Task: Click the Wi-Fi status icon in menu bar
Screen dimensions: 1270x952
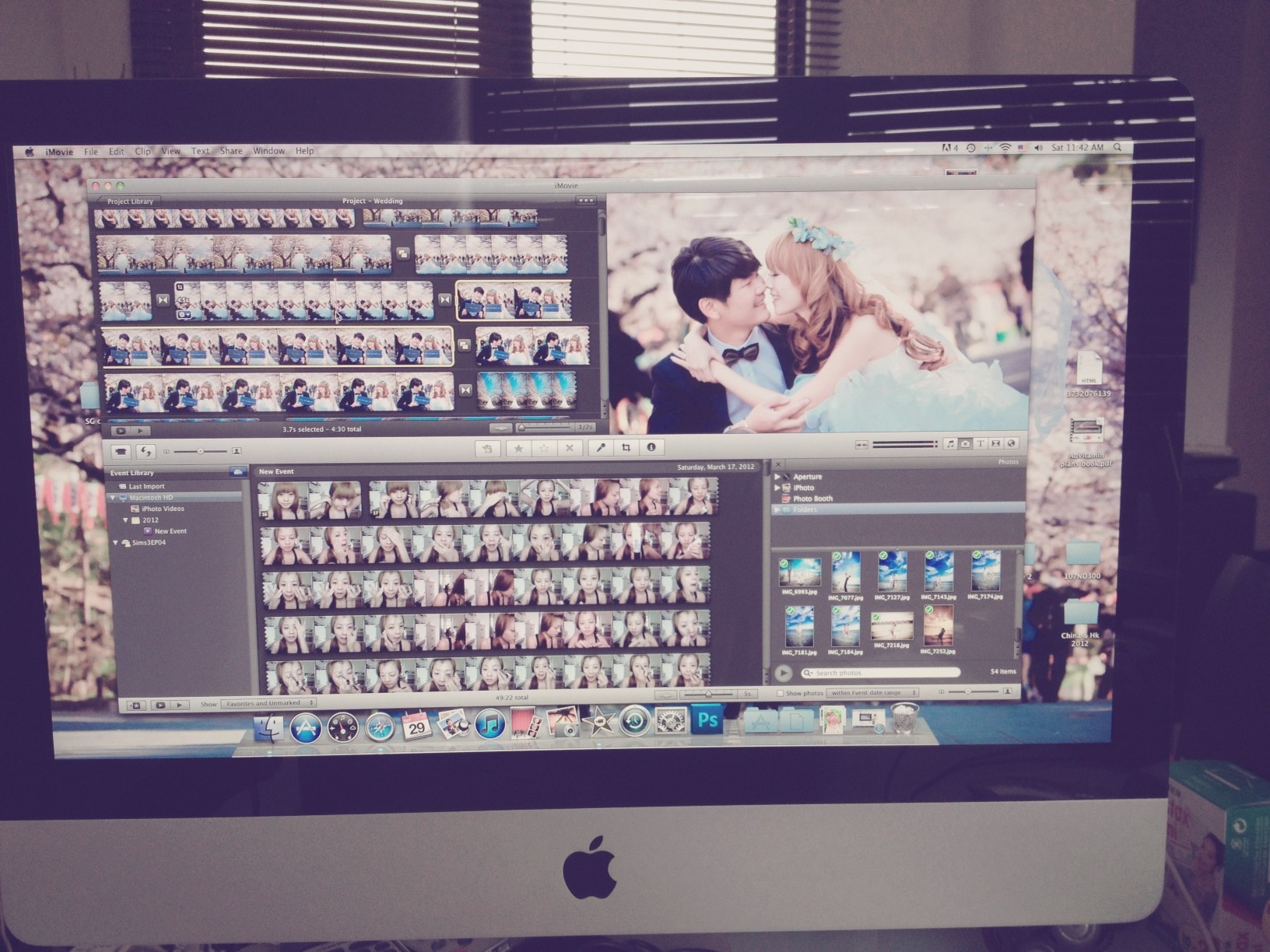Action: pos(1005,147)
